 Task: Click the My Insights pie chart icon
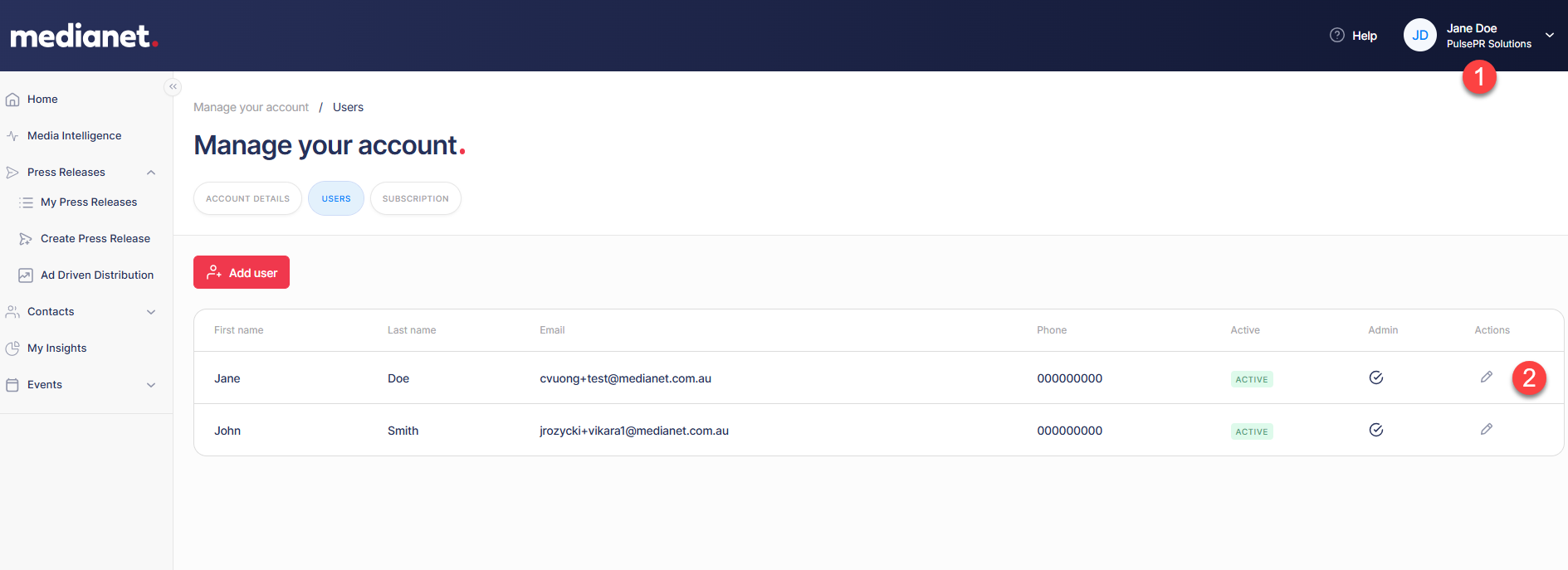pyautogui.click(x=12, y=348)
